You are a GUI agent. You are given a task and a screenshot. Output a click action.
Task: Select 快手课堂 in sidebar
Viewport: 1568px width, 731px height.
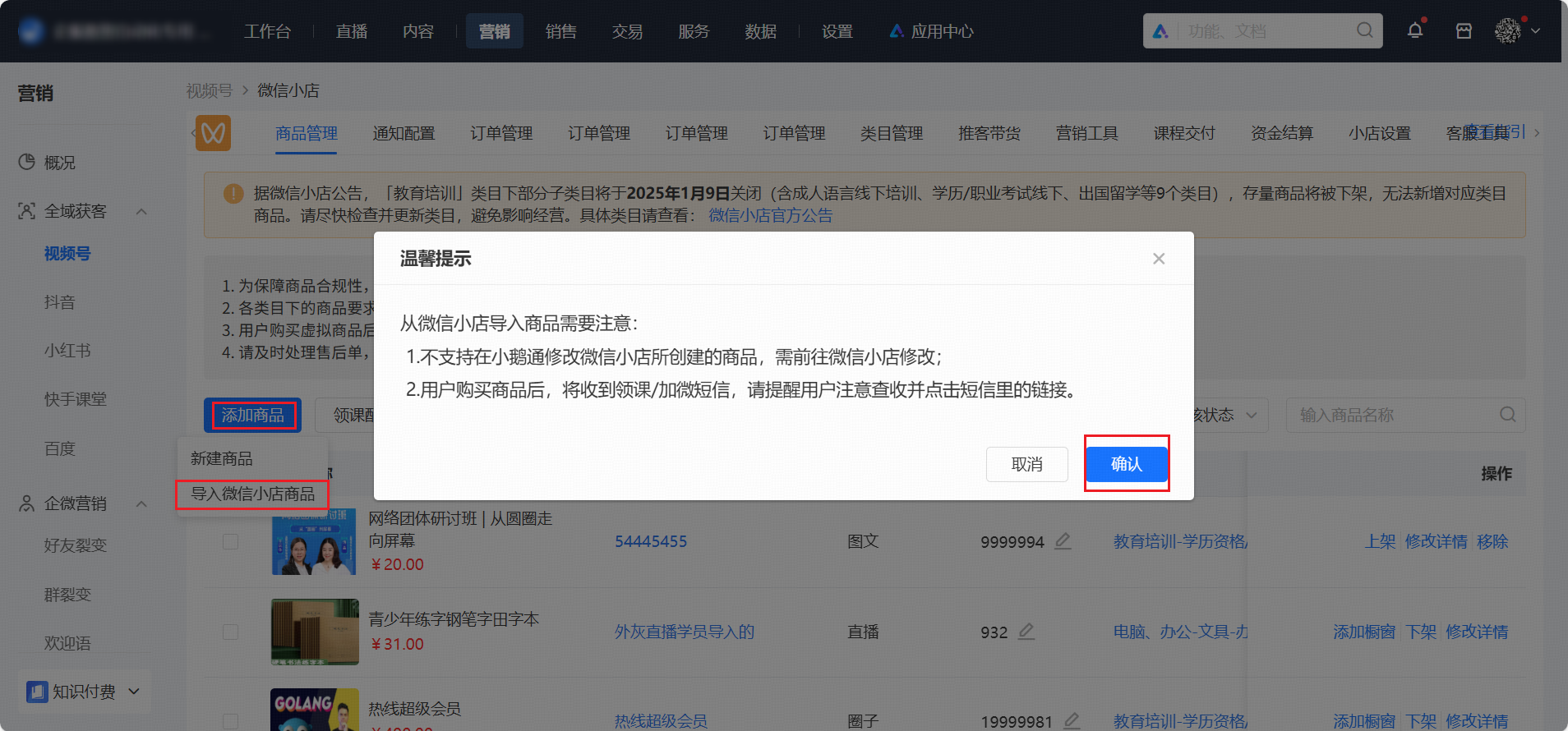76,399
